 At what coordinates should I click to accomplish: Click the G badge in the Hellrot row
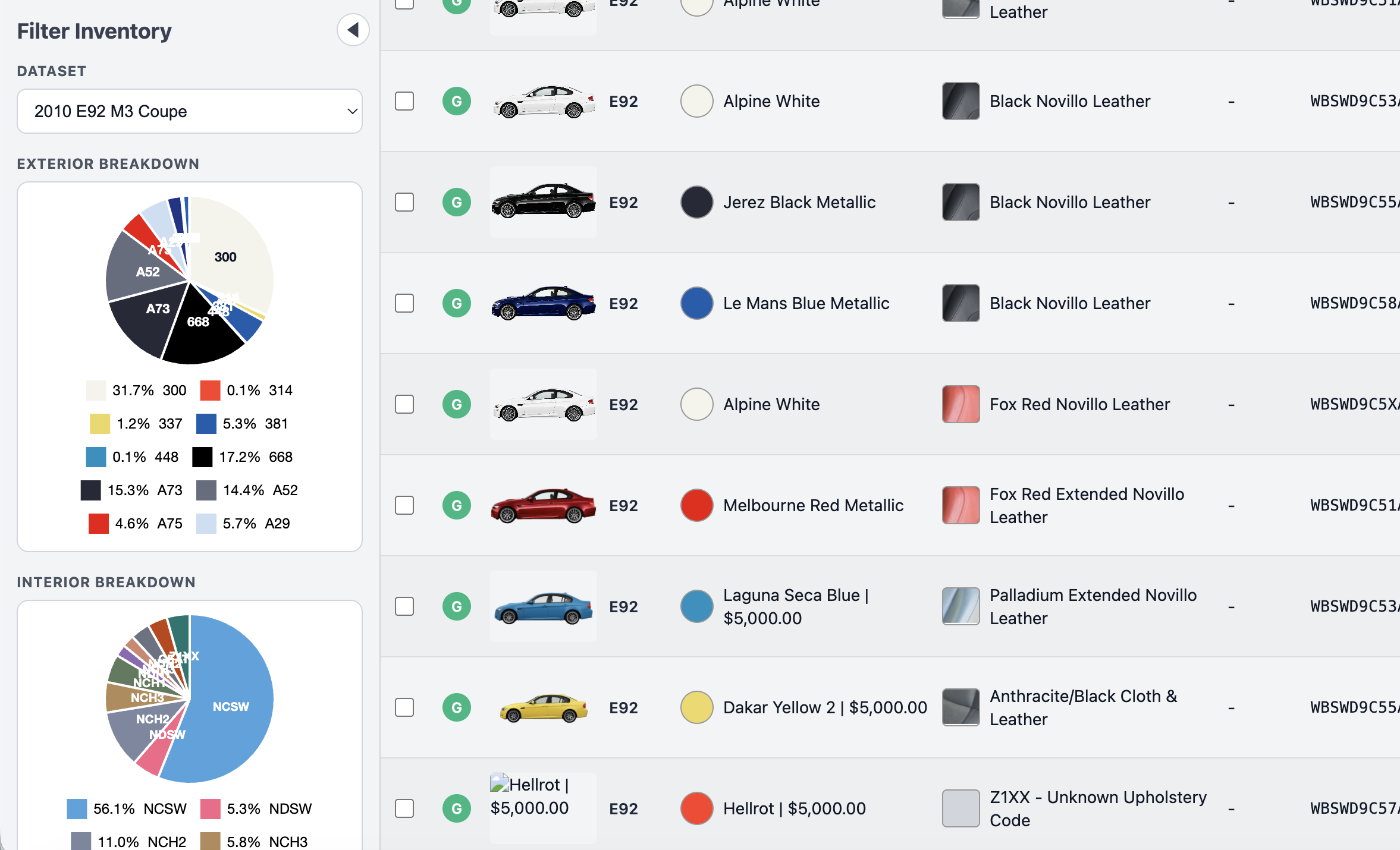(x=457, y=808)
